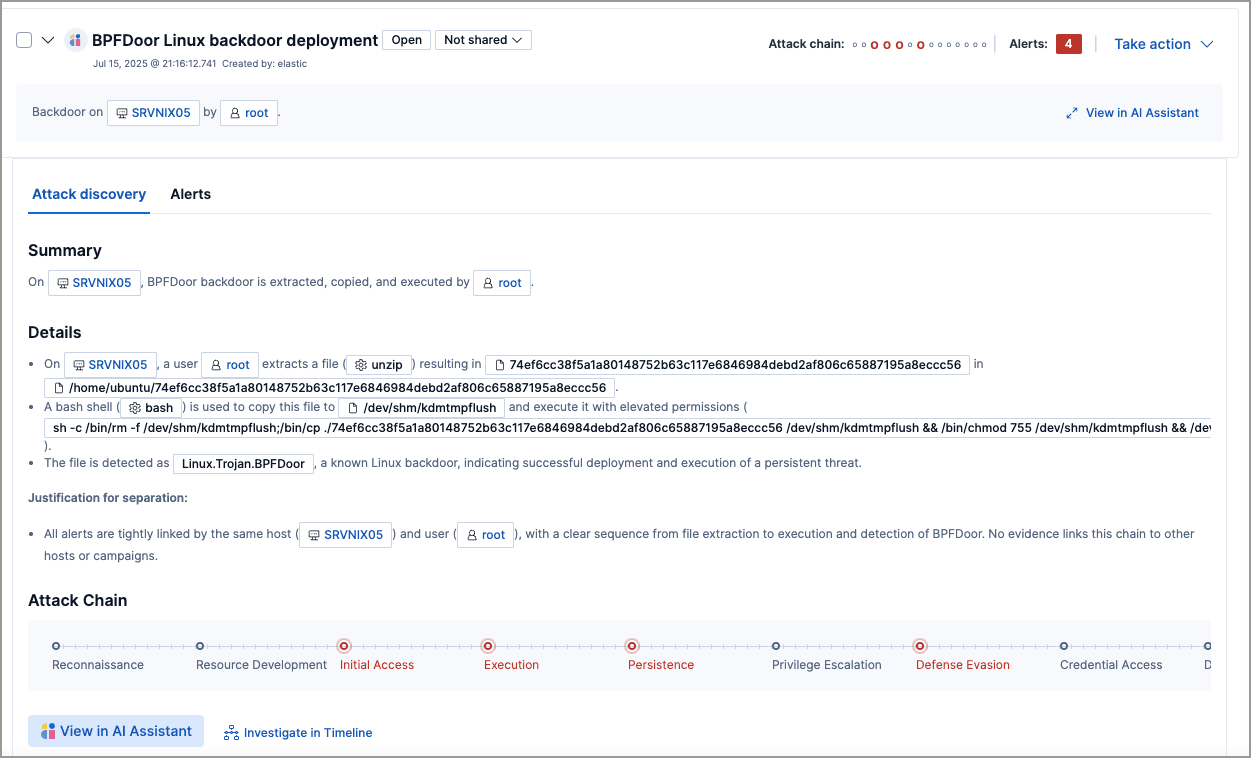Click the red Alerts count badge
1251x758 pixels.
pos(1068,44)
